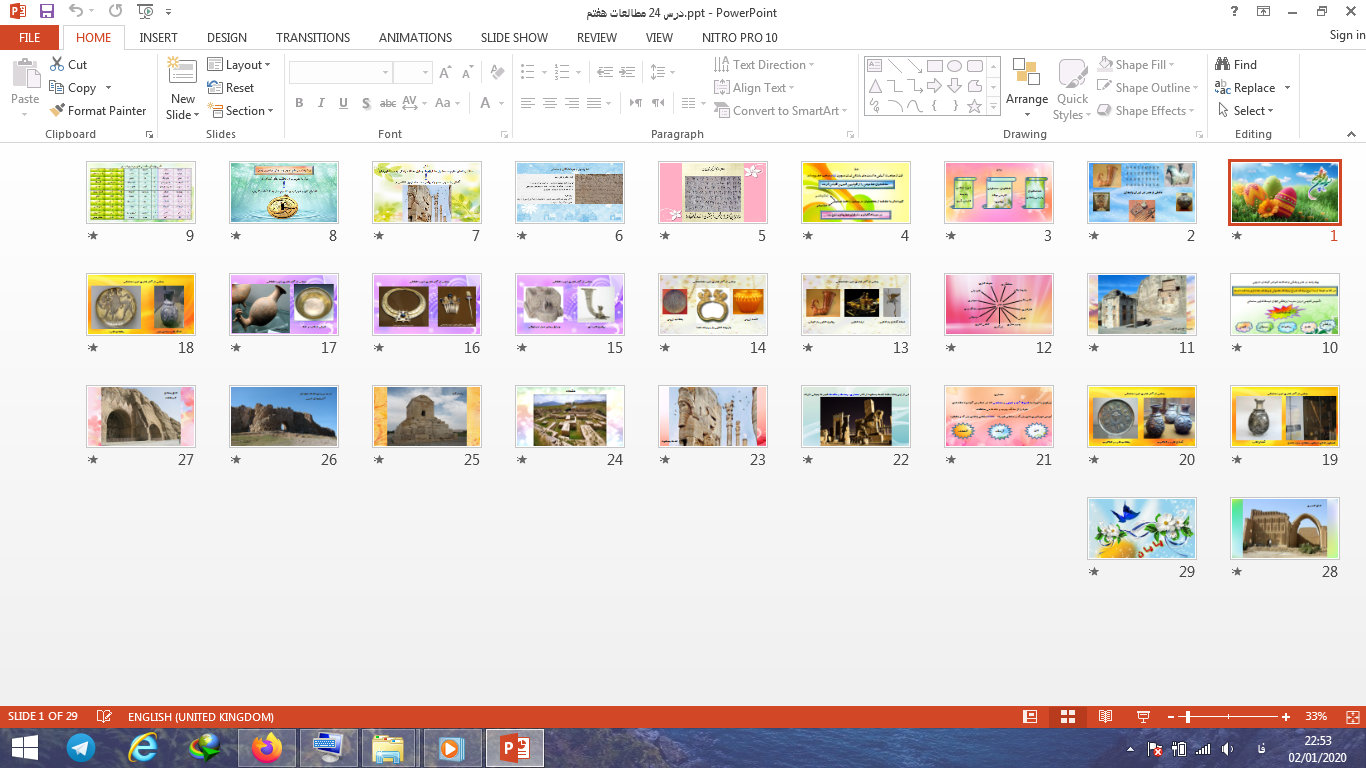Viewport: 1366px width, 768px height.
Task: Toggle Slide Sorter view button
Action: [x=1068, y=717]
